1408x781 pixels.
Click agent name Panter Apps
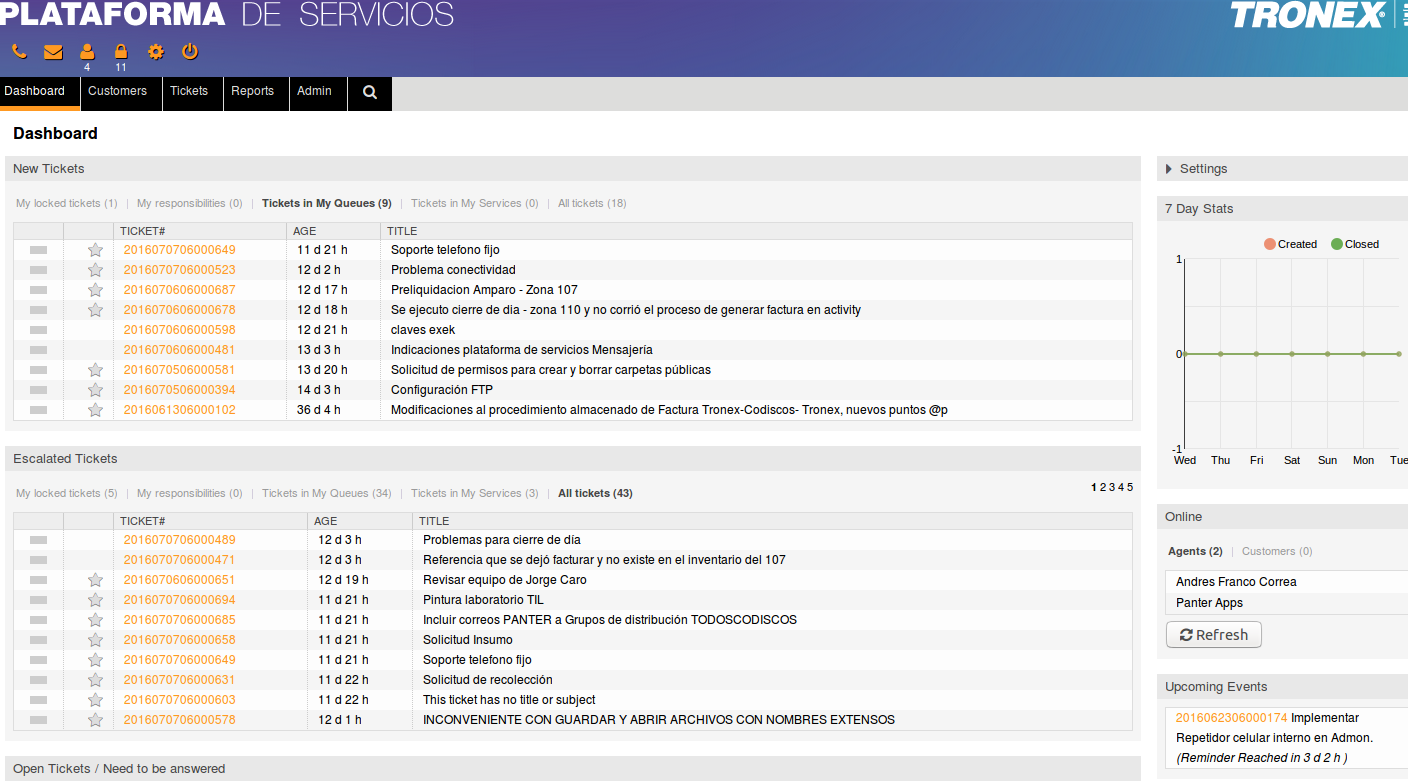pyautogui.click(x=1209, y=603)
